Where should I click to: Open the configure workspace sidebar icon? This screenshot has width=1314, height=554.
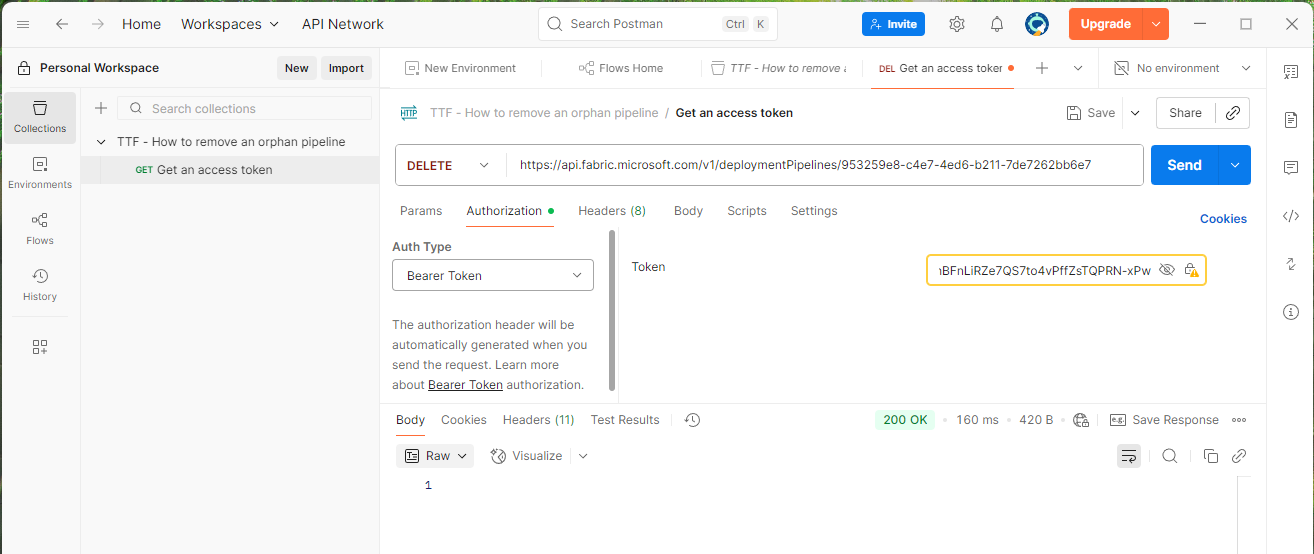coord(40,347)
